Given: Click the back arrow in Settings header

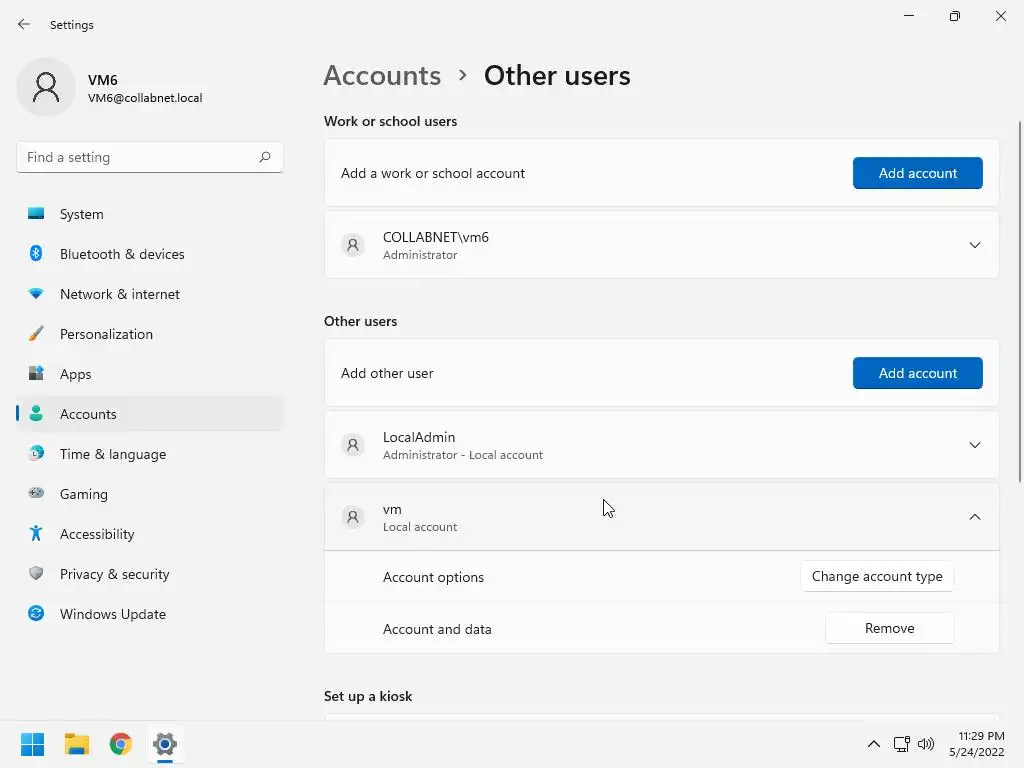Looking at the screenshot, I should (24, 24).
